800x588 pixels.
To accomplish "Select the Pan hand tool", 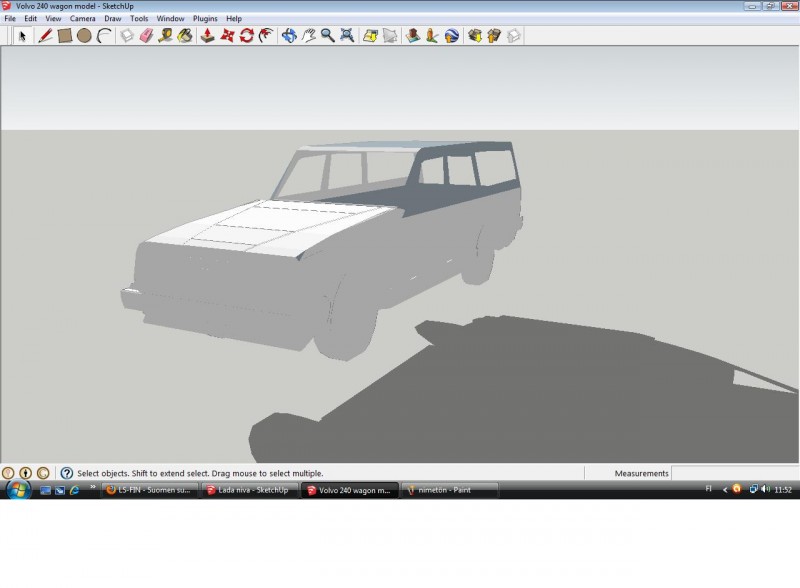I will [308, 36].
